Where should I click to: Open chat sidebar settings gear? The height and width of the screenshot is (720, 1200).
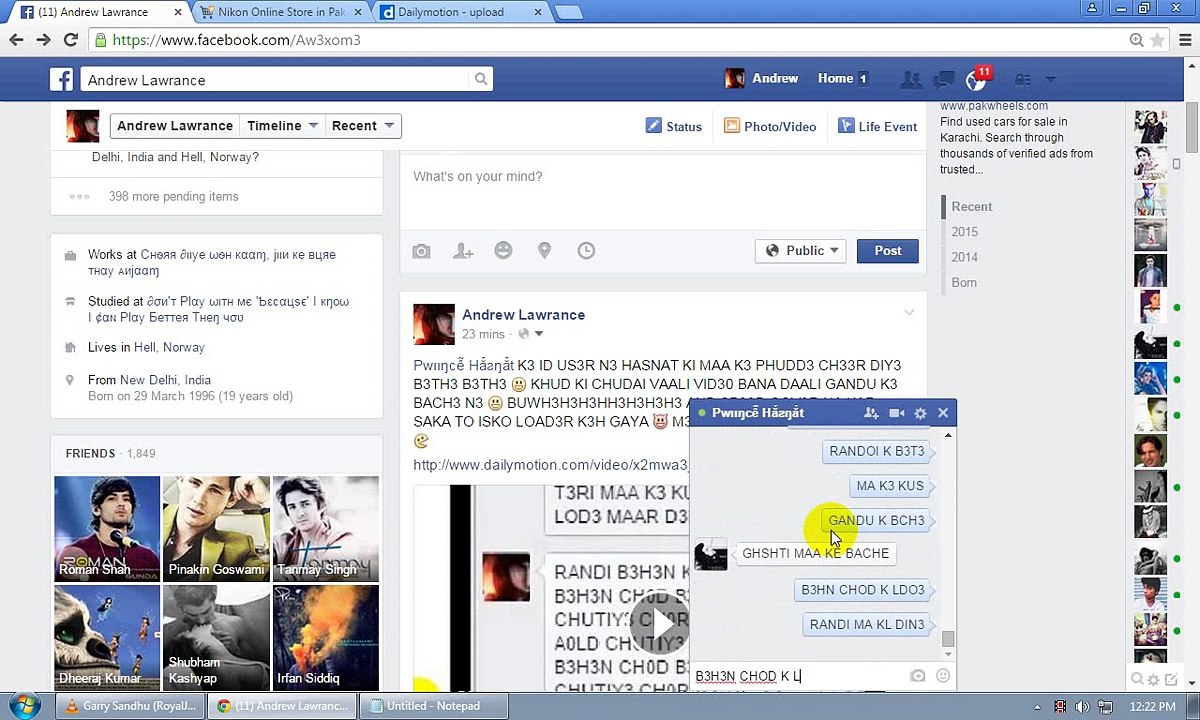pyautogui.click(x=1155, y=680)
